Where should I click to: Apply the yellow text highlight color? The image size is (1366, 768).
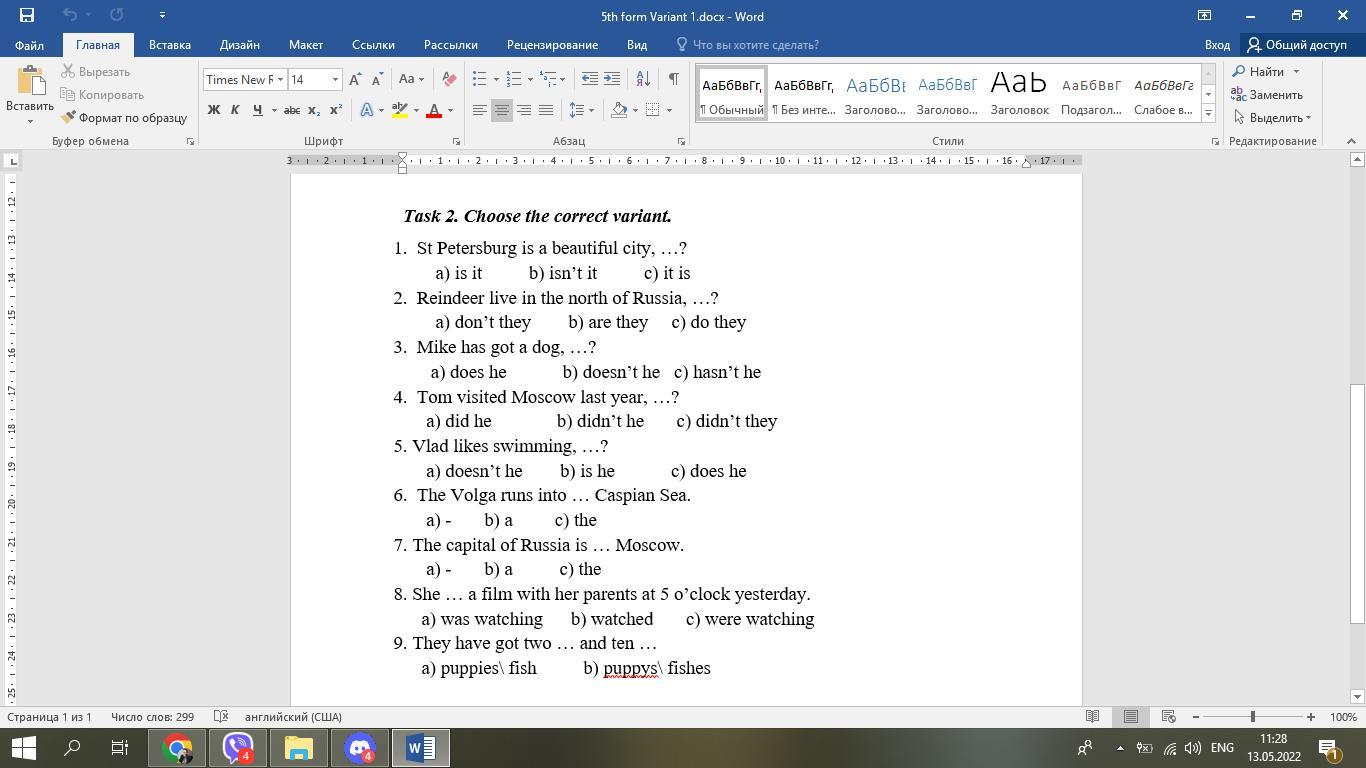tap(400, 110)
